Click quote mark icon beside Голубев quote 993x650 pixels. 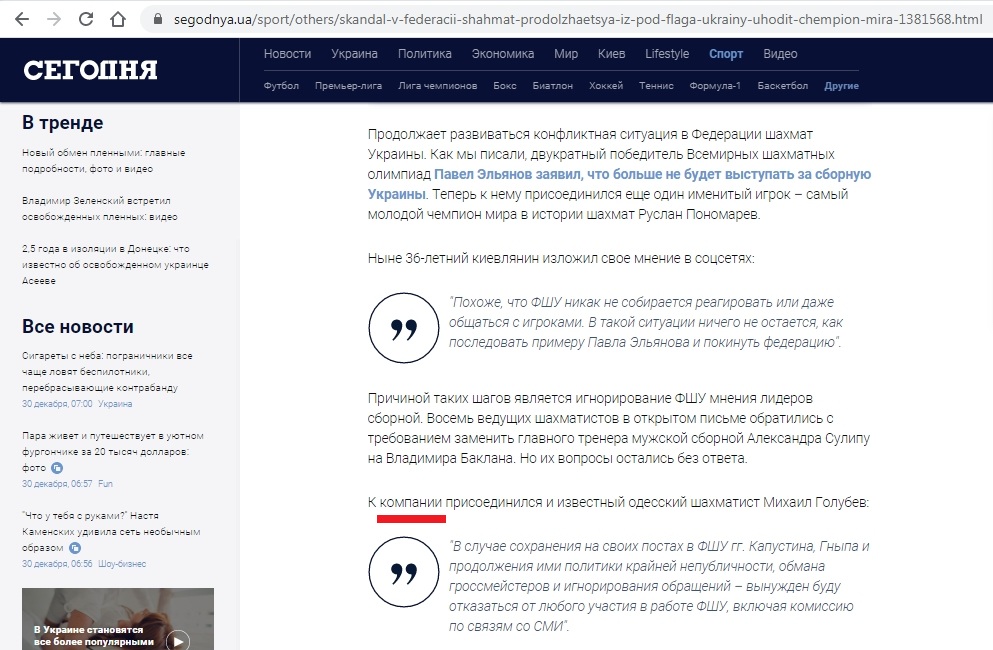point(403,572)
